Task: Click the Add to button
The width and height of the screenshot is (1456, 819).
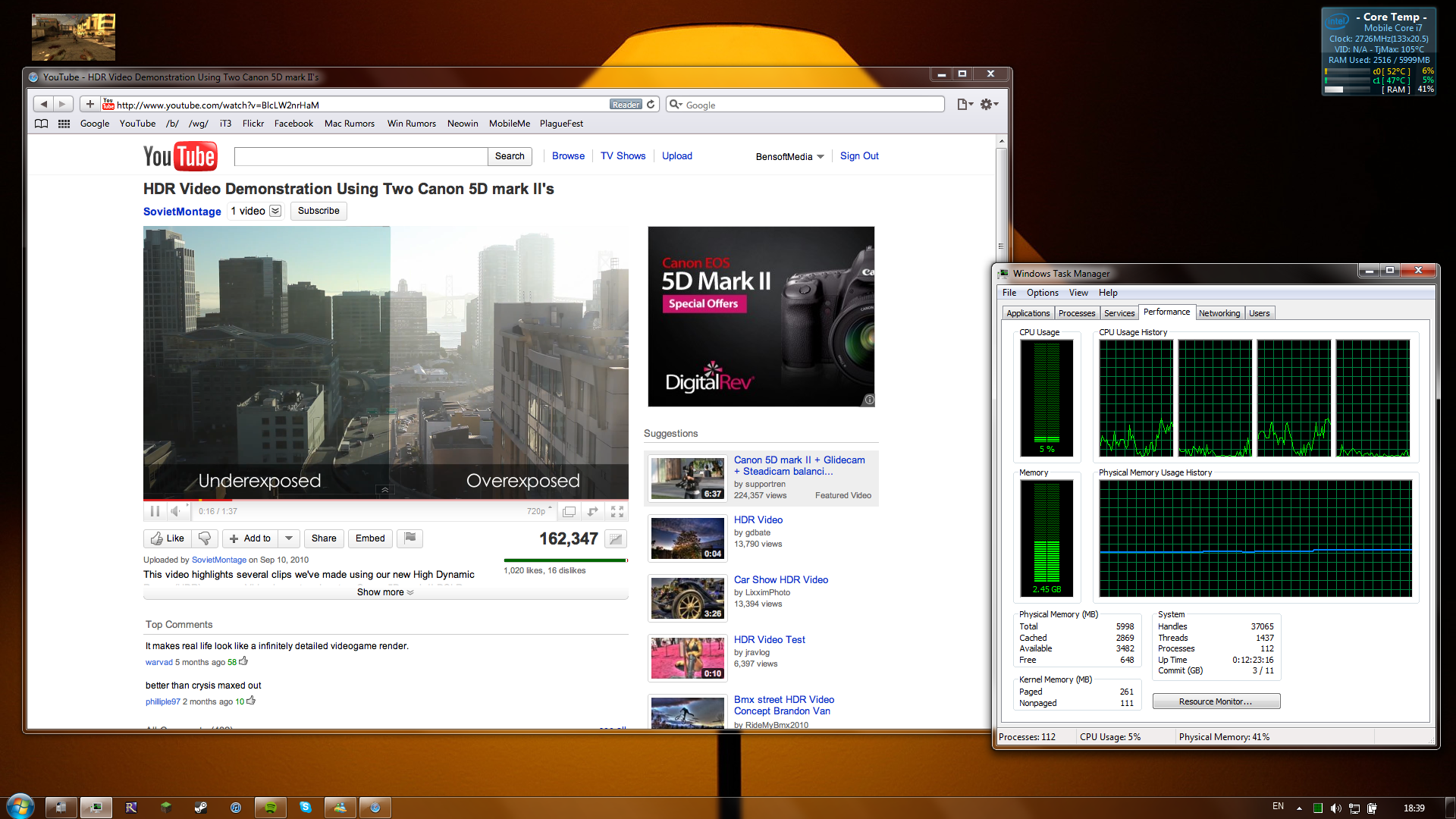Action: tap(250, 538)
